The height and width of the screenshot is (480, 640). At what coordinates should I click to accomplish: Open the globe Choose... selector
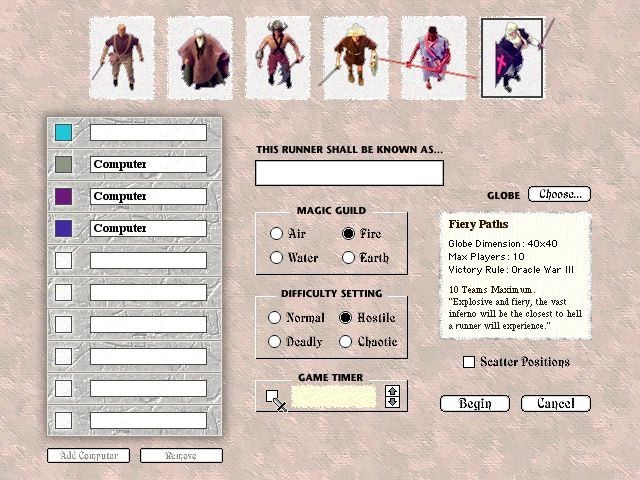click(x=558, y=194)
